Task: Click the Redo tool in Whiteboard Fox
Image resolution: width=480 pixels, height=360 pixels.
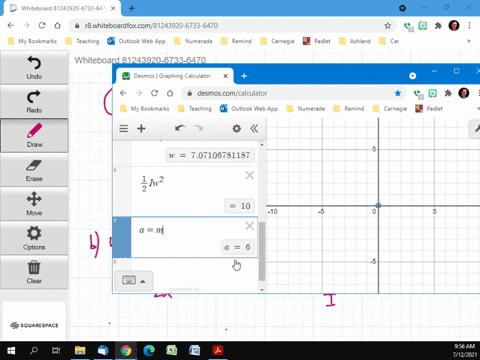Action: tap(34, 102)
